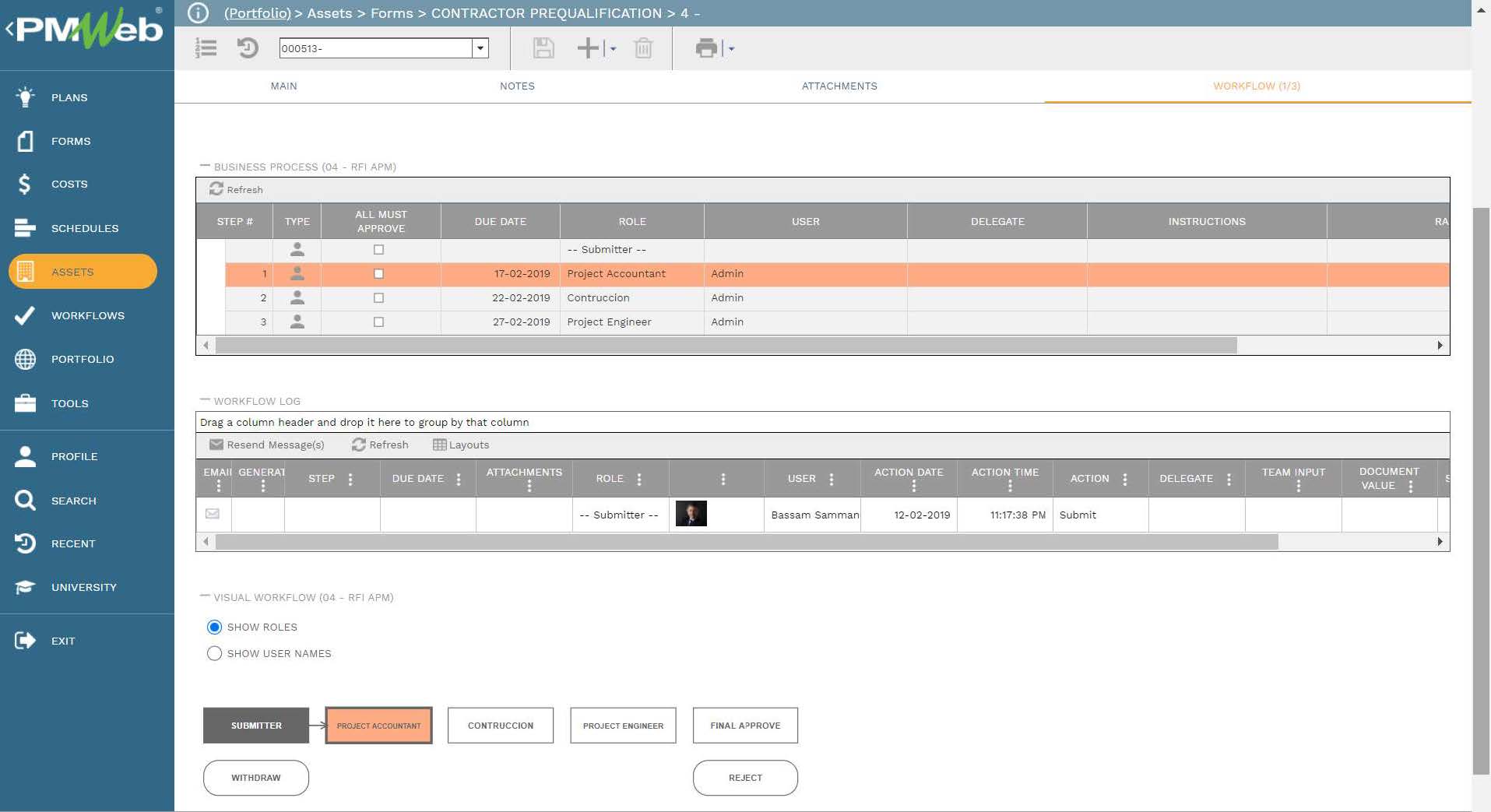Open the record number dropdown
This screenshot has width=1491, height=812.
pos(480,48)
